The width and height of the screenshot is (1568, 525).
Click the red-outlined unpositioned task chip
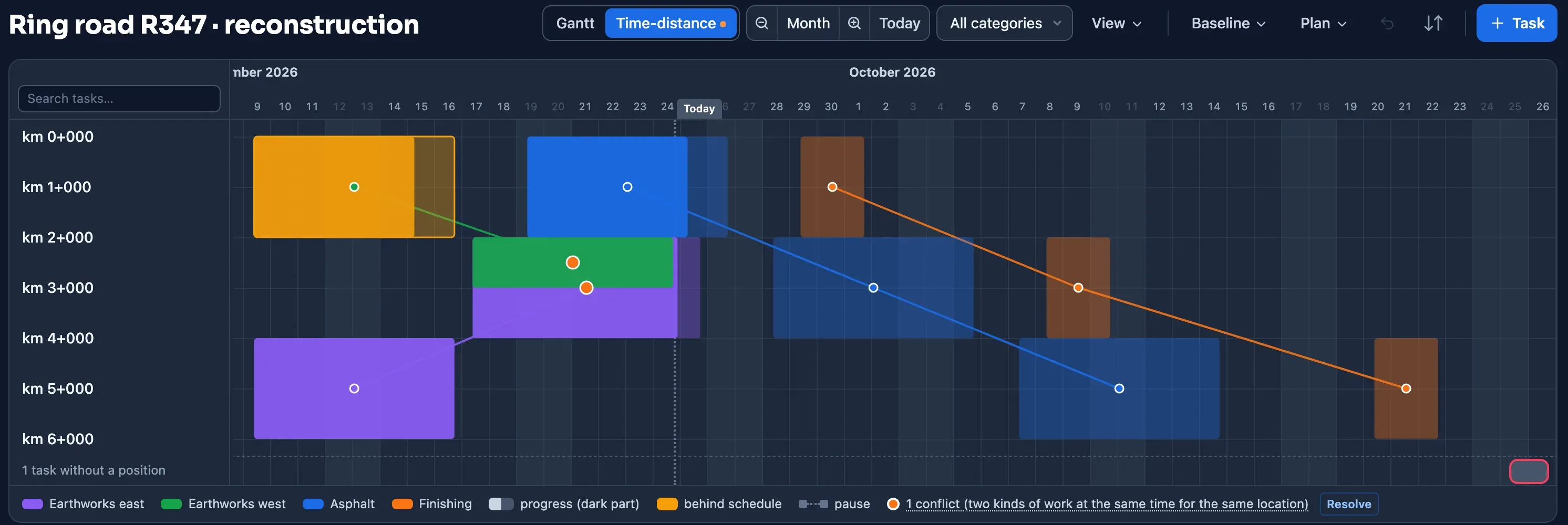pyautogui.click(x=1529, y=471)
